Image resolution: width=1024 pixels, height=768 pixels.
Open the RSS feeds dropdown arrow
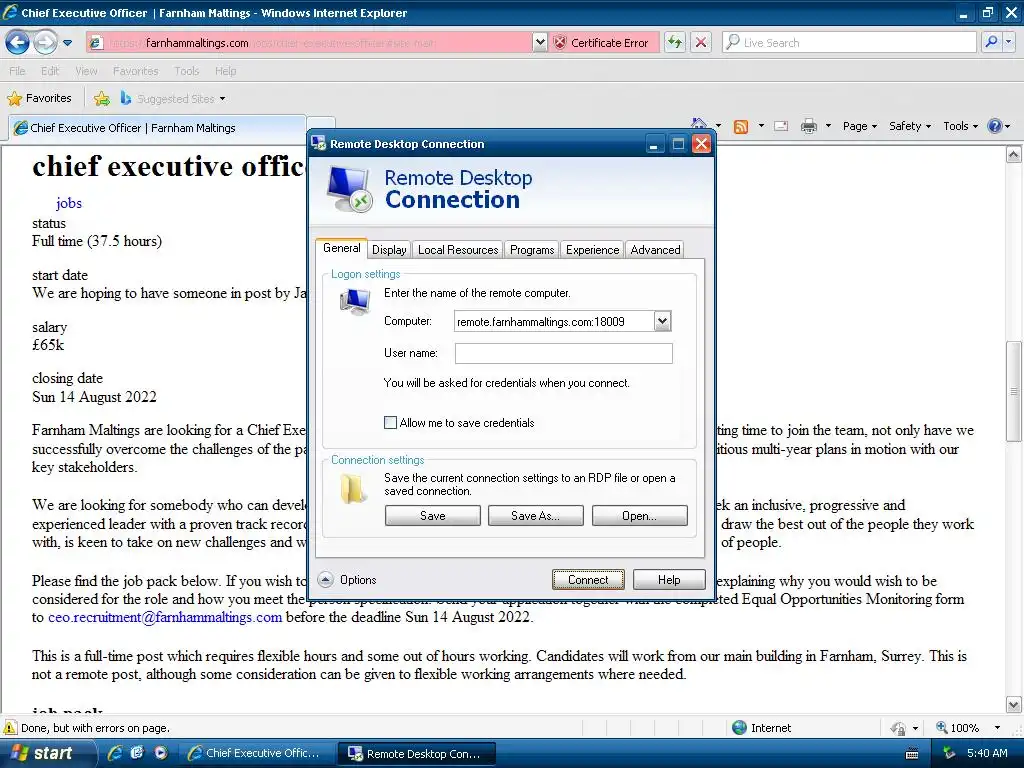pos(761,126)
